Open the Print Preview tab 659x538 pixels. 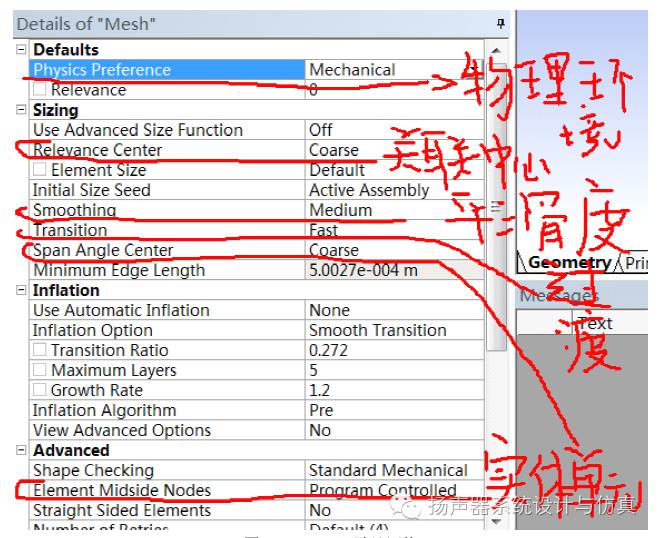(637, 263)
